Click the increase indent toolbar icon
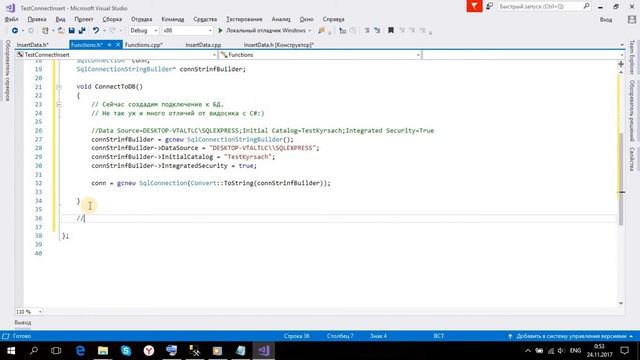 click(x=377, y=31)
